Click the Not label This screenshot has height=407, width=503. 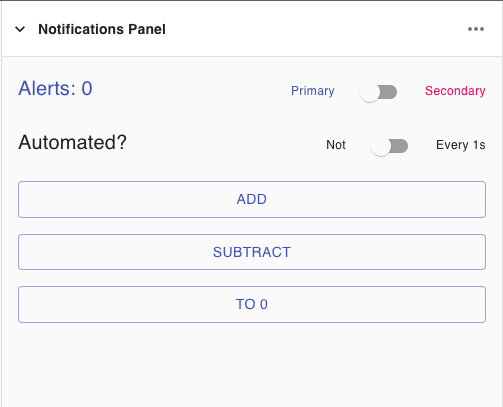point(336,145)
